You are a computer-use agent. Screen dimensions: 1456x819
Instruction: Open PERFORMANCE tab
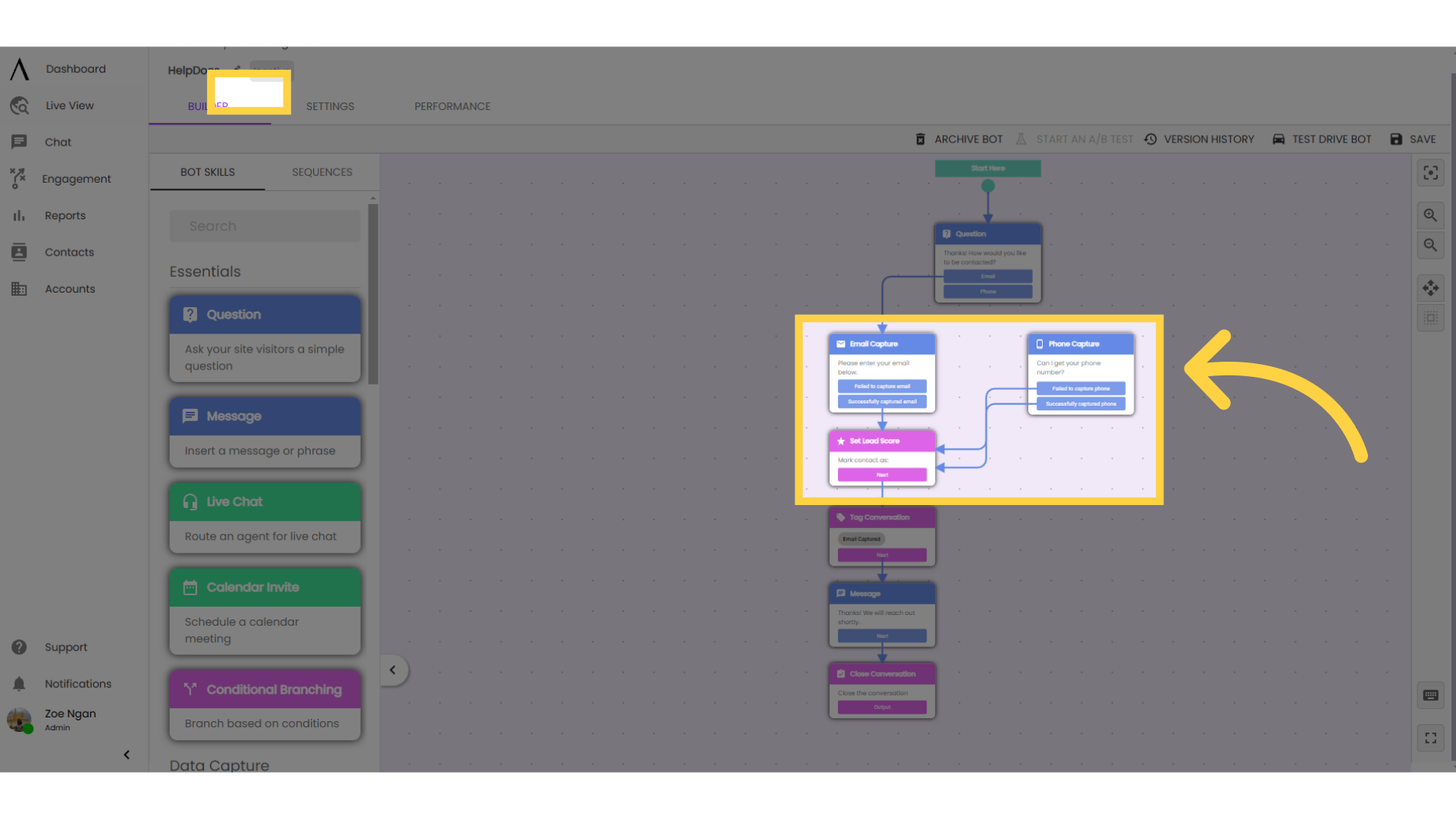click(452, 106)
